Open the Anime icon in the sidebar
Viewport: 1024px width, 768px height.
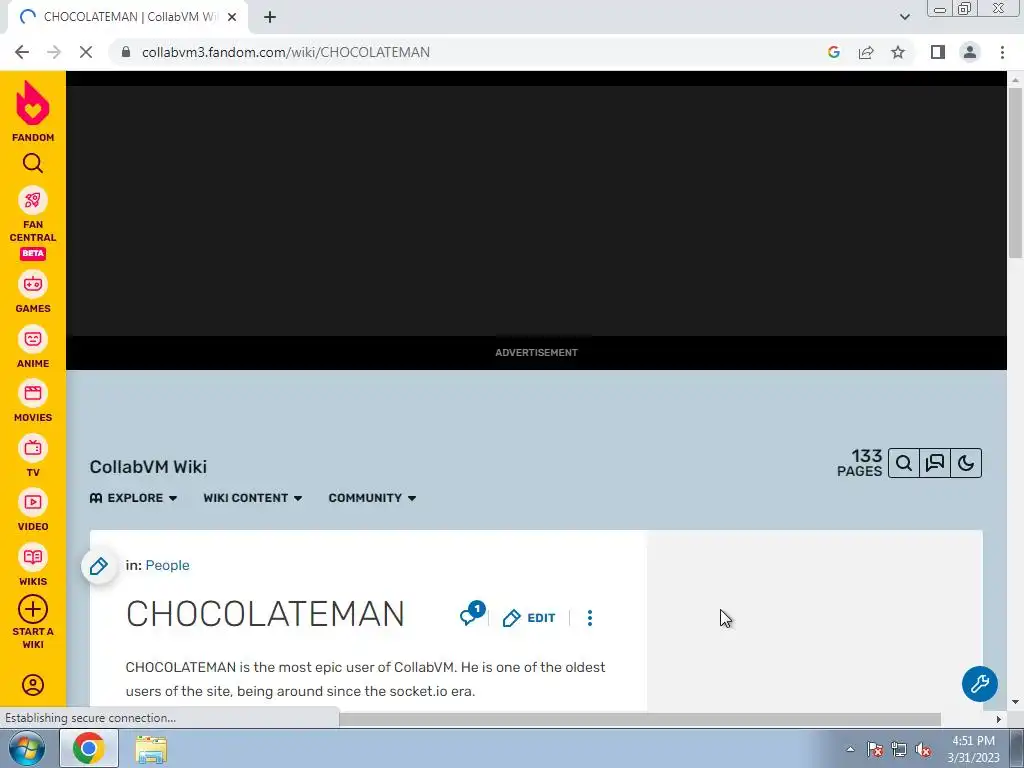[33, 339]
